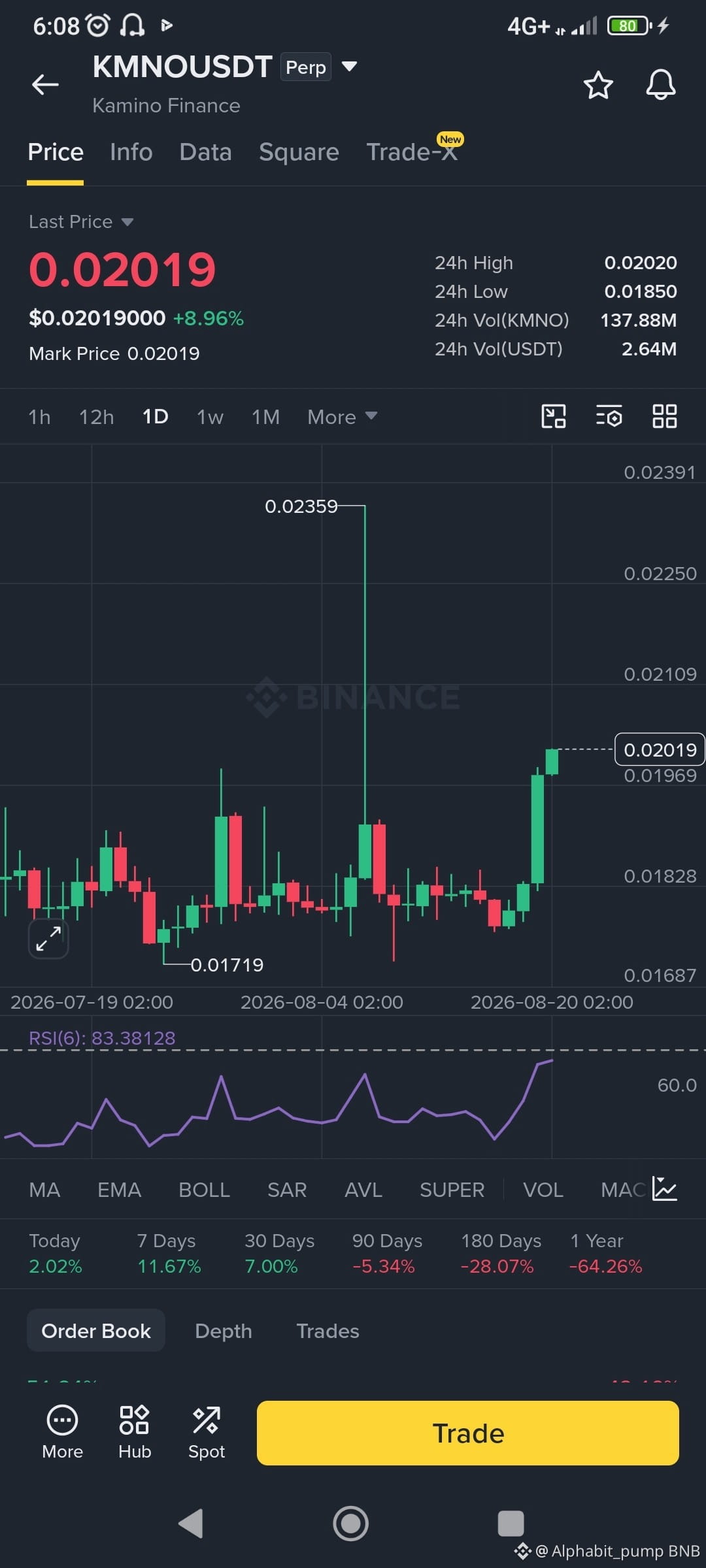The width and height of the screenshot is (706, 1568).
Task: Toggle the AVL indicator
Action: pyautogui.click(x=363, y=1190)
